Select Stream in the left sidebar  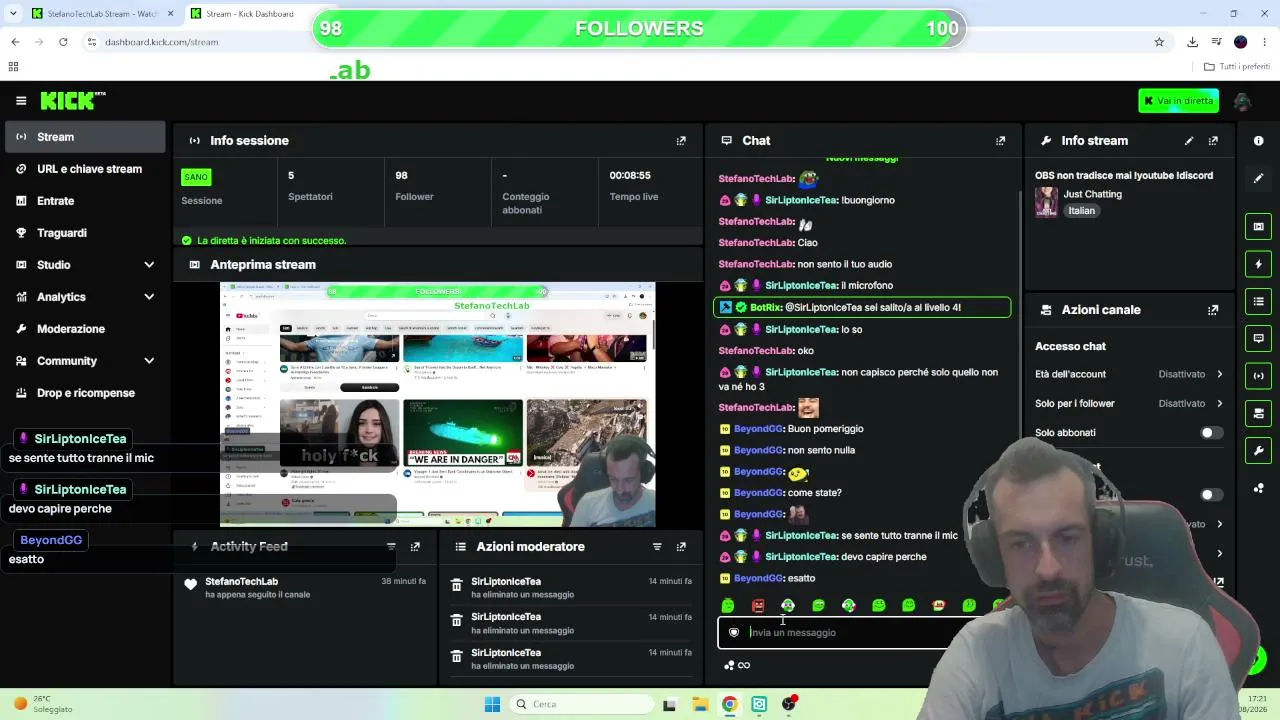(85, 137)
